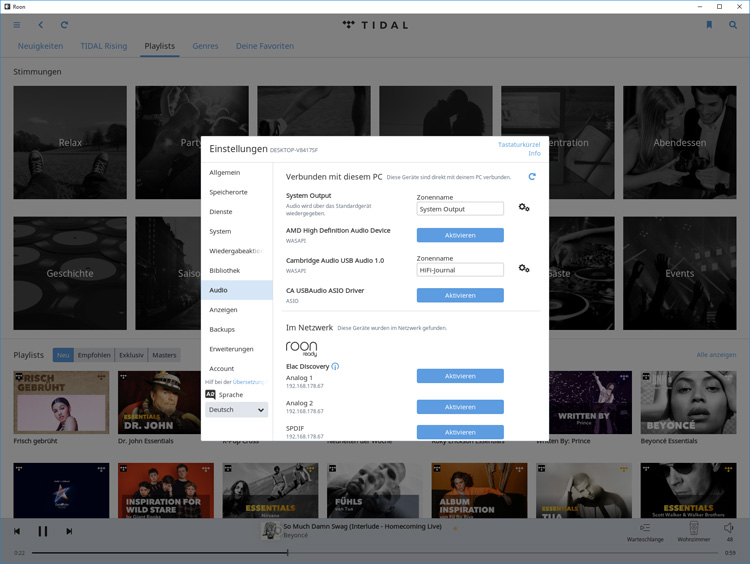750x564 pixels.
Task: Switch to the Neuigkeiten tab
Action: 41,46
